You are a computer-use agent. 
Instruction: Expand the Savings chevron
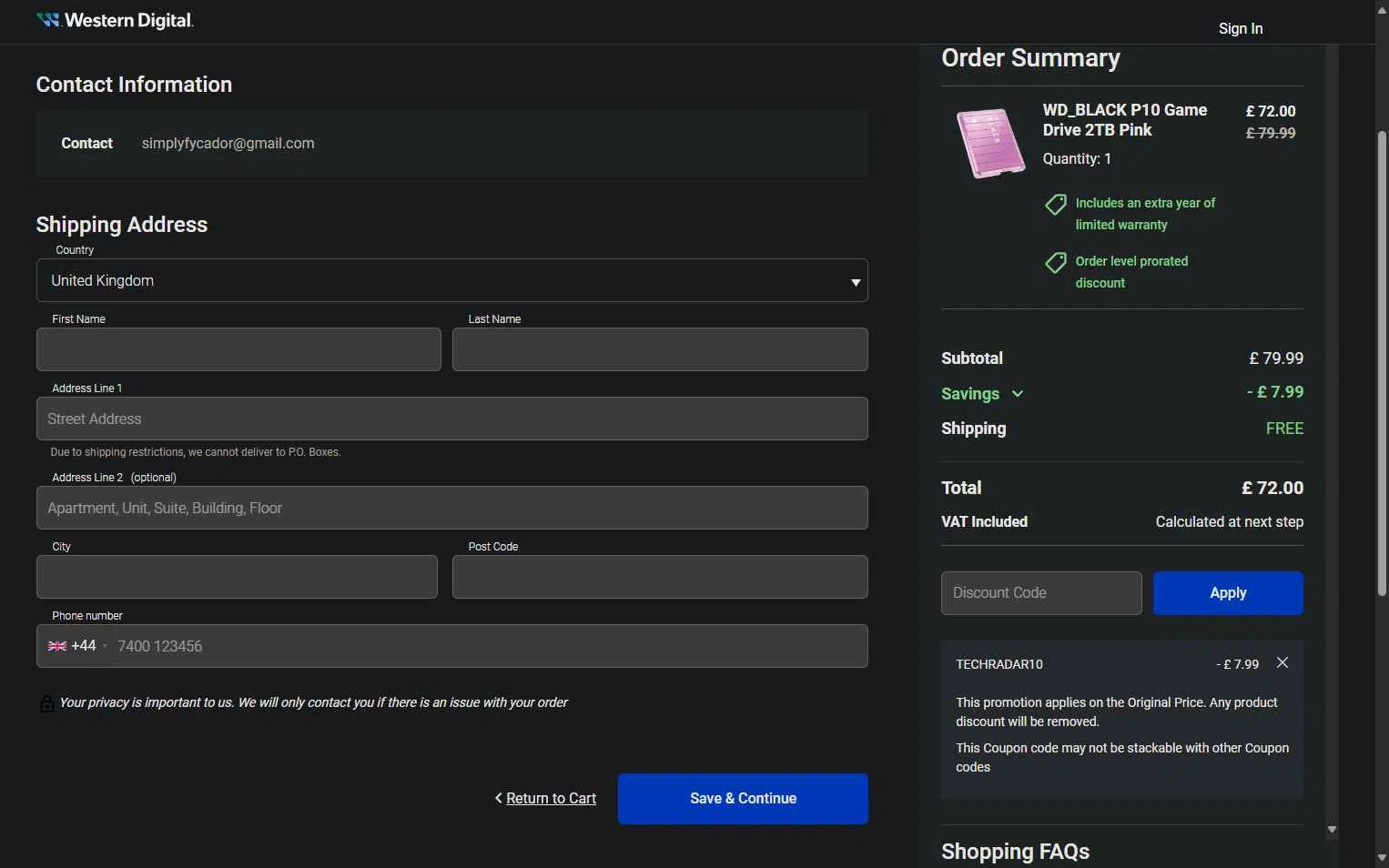tap(1018, 394)
